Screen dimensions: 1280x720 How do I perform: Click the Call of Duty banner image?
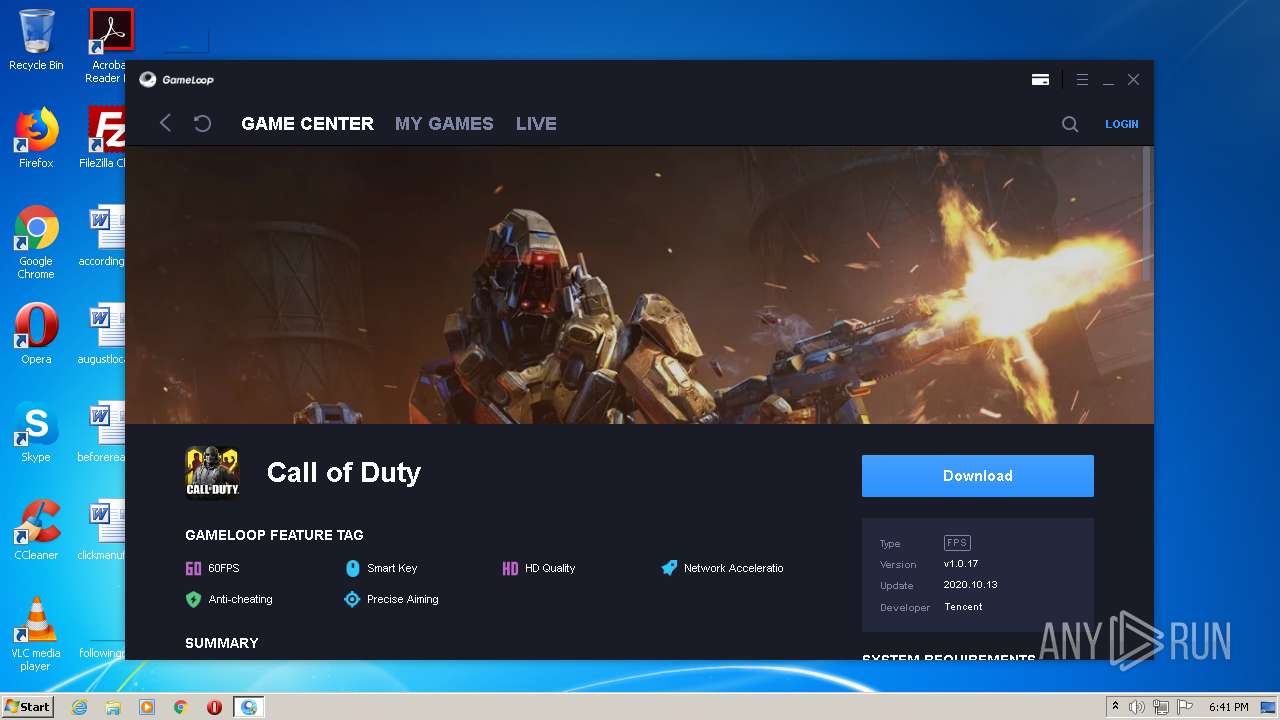[639, 285]
